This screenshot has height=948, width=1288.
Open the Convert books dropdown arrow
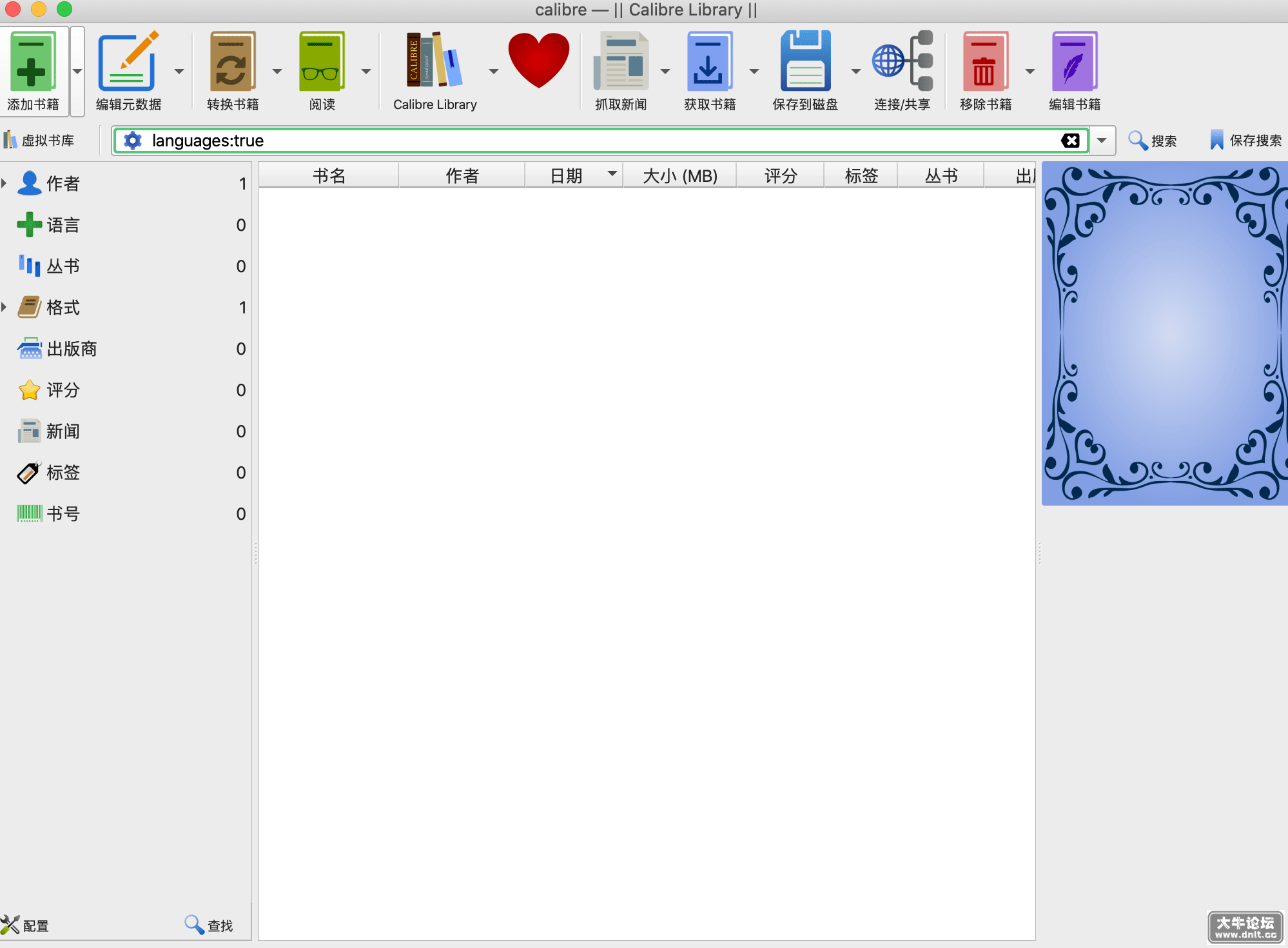click(277, 71)
